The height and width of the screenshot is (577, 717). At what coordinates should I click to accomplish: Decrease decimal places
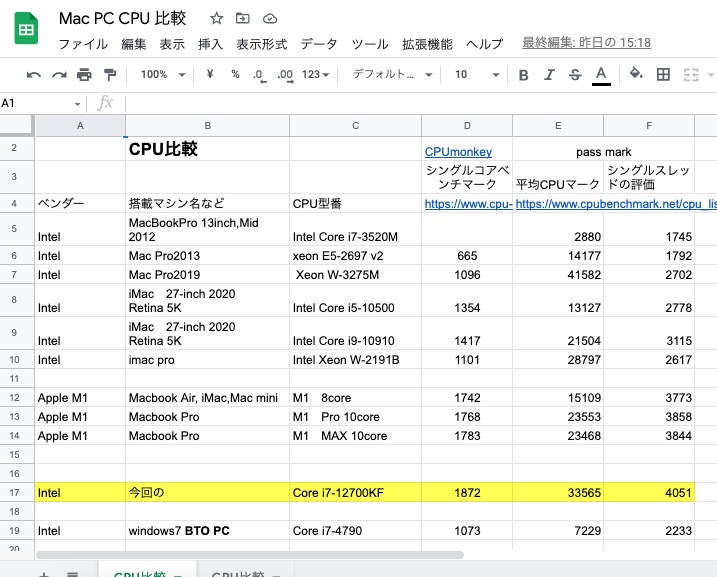tap(259, 75)
